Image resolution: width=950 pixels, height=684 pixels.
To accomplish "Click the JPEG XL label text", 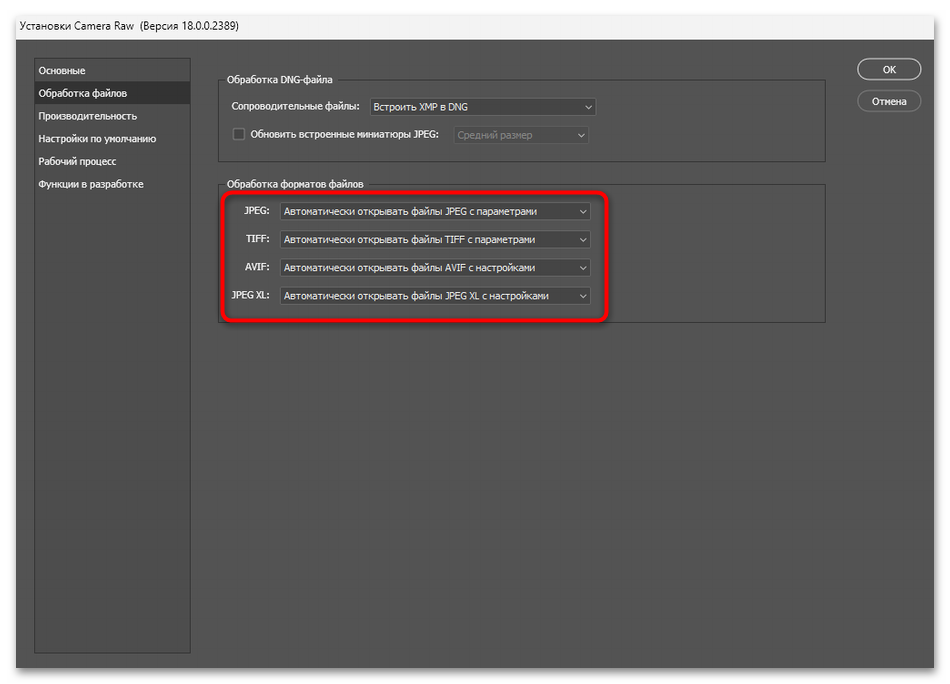I will 250,295.
